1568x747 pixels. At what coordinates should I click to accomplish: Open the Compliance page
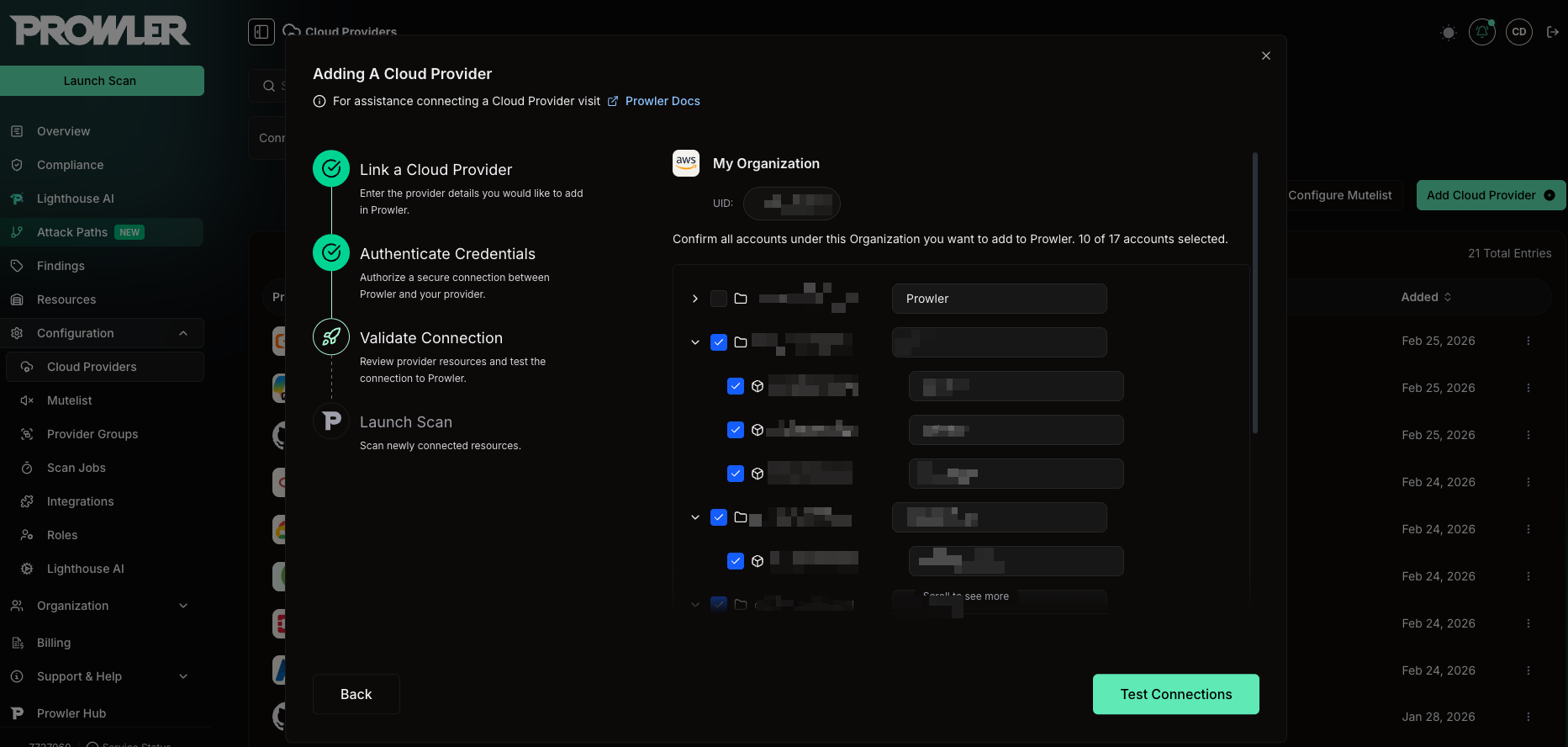[x=70, y=165]
